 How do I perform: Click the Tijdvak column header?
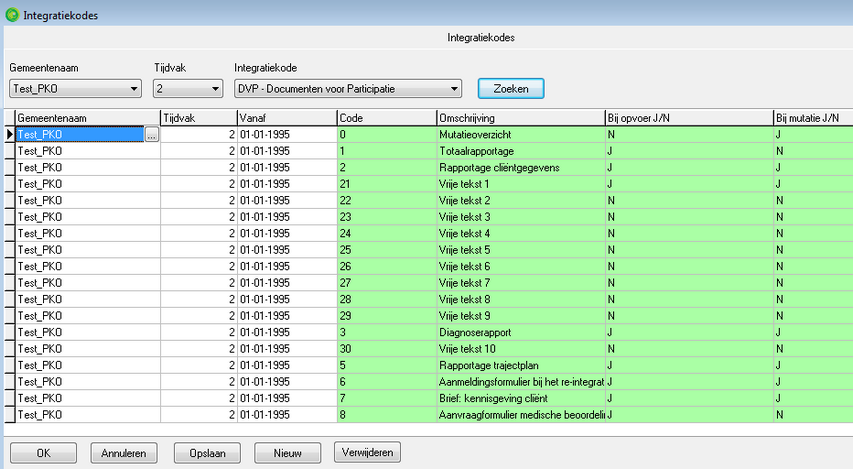[x=199, y=118]
